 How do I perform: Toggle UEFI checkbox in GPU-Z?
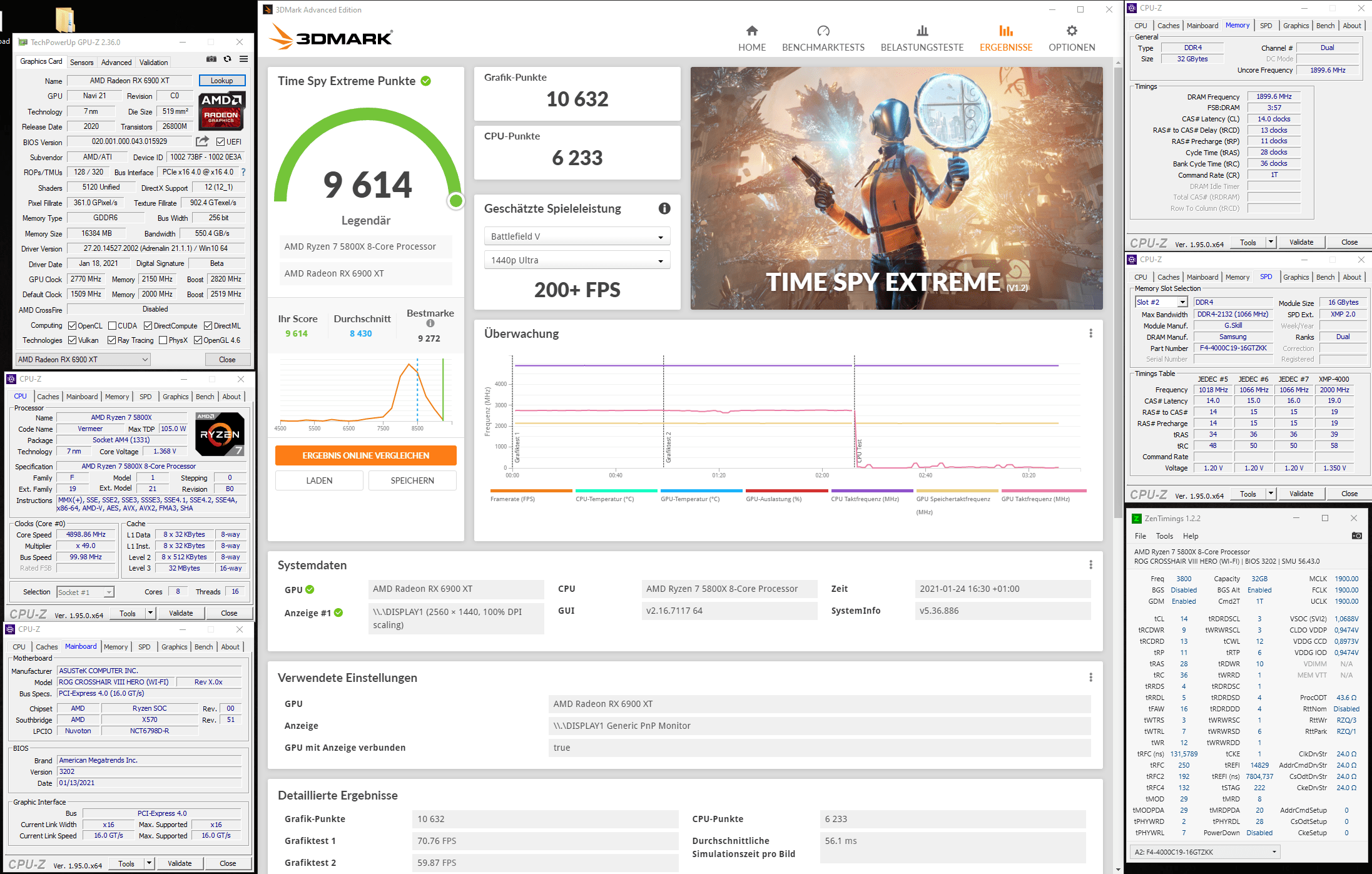click(220, 142)
